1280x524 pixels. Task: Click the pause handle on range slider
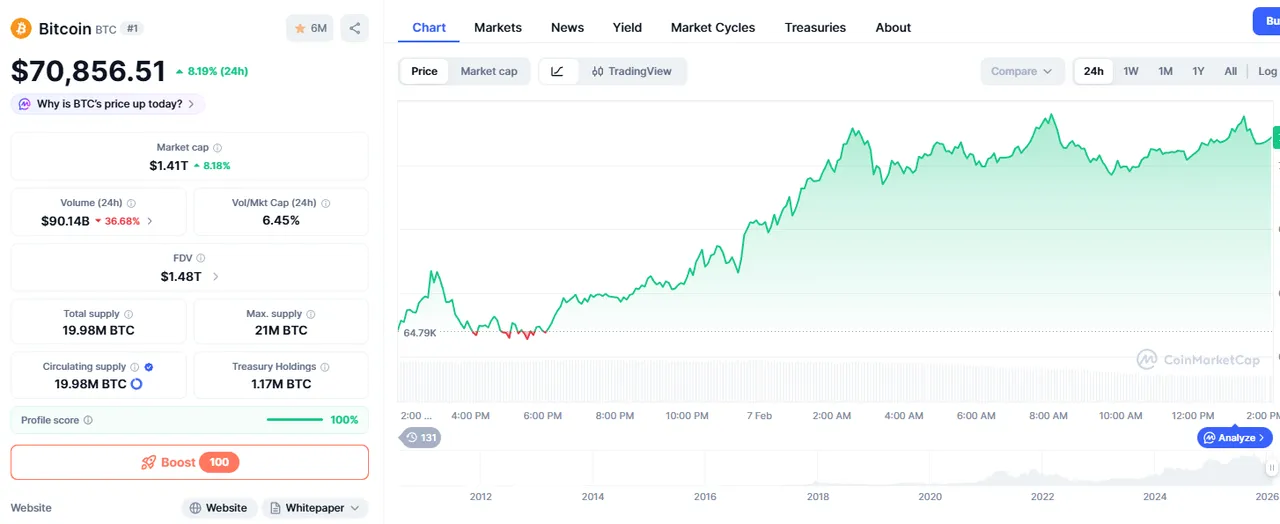[1272, 466]
